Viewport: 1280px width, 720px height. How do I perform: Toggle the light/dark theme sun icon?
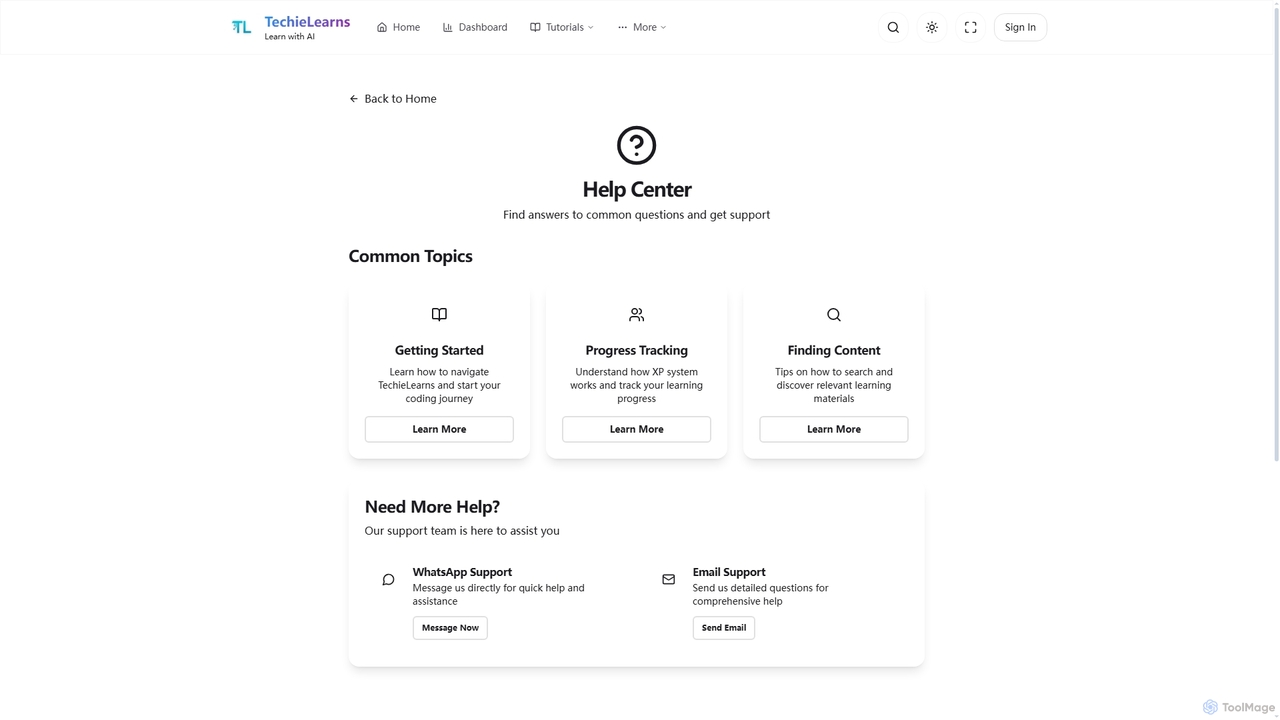pyautogui.click(x=932, y=27)
